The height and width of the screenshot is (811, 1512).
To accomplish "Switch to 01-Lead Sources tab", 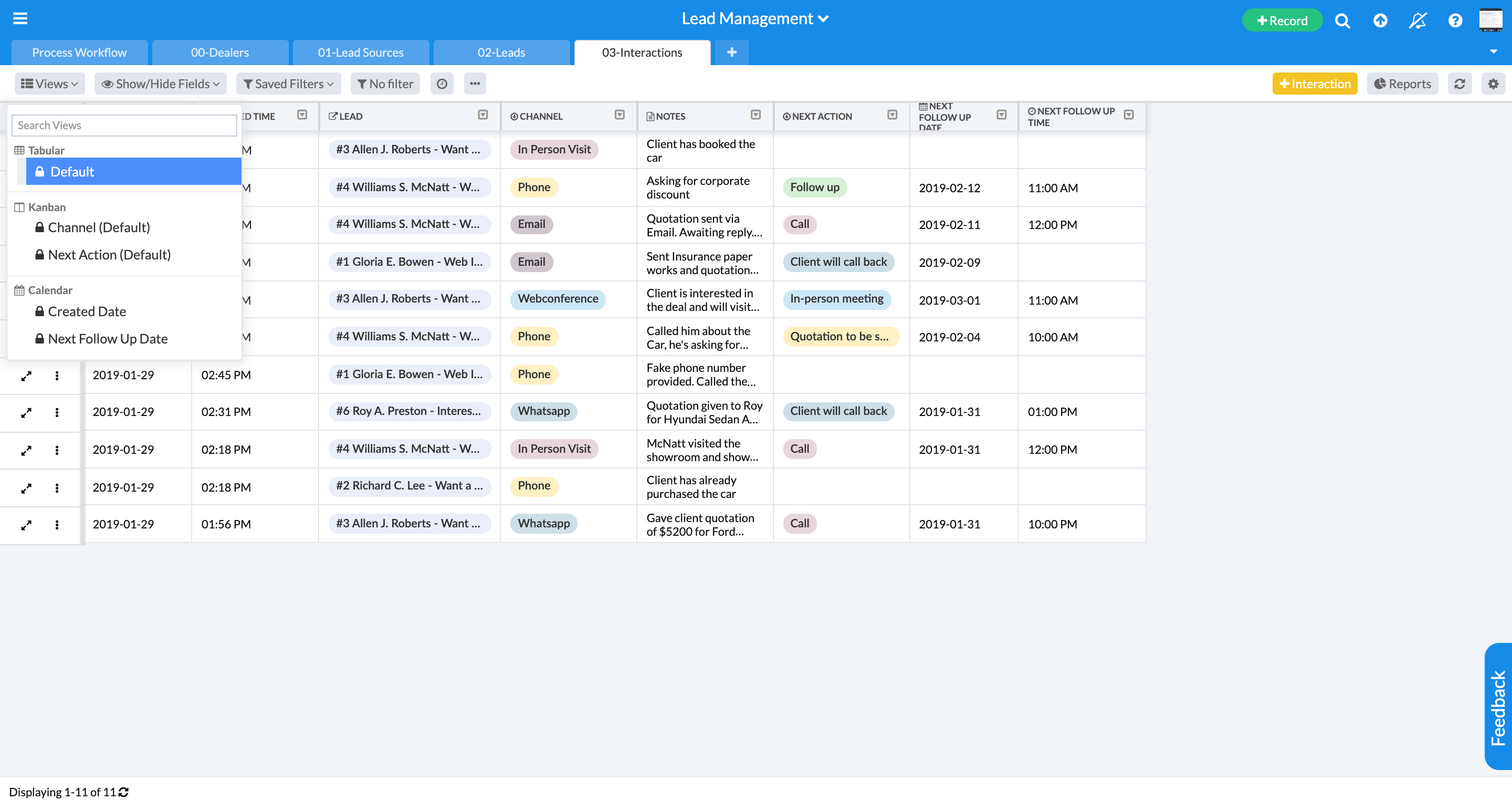I will 361,53.
